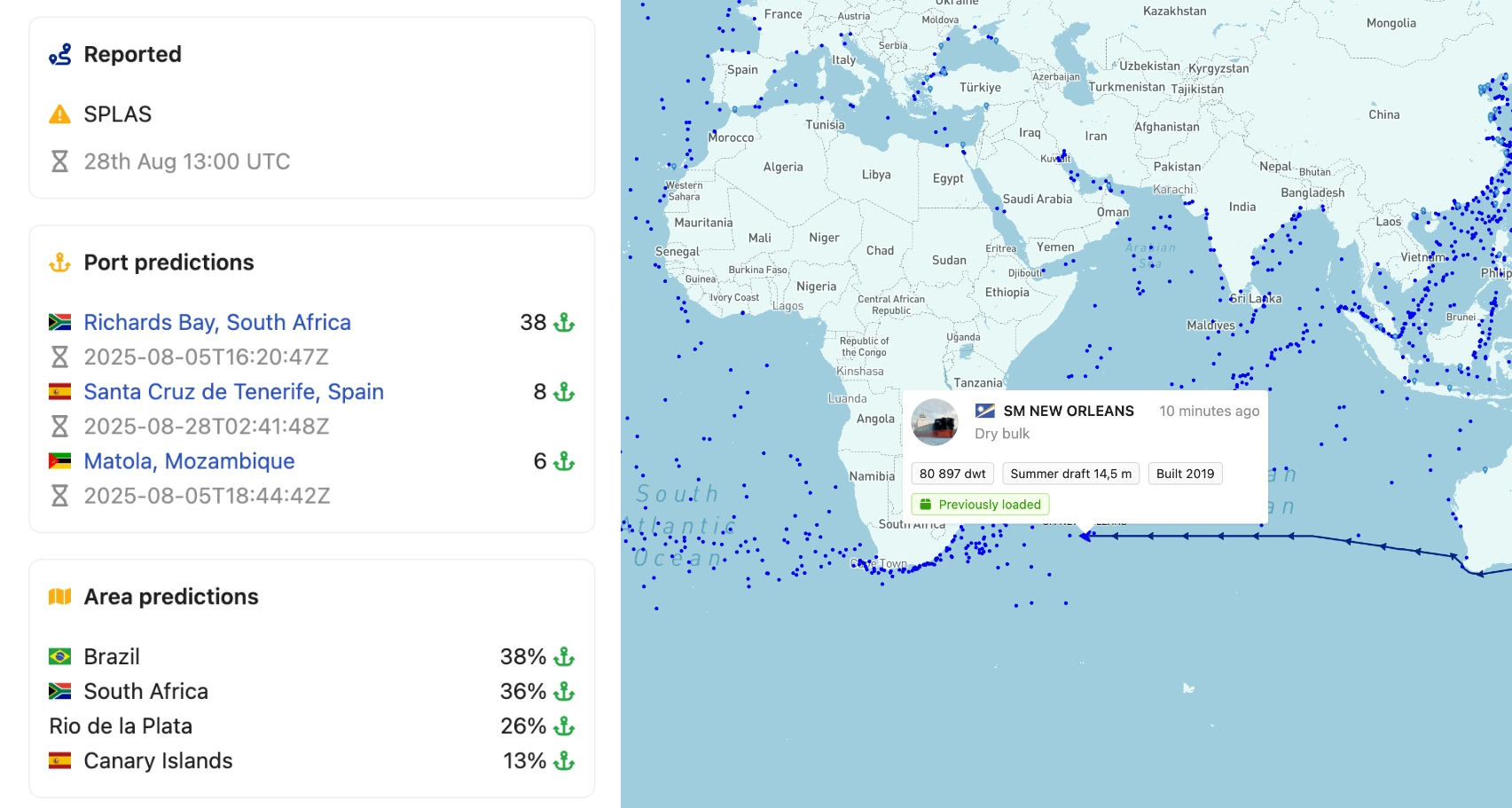Click the green anchor next to 8
1512x808 pixels.
tap(564, 392)
